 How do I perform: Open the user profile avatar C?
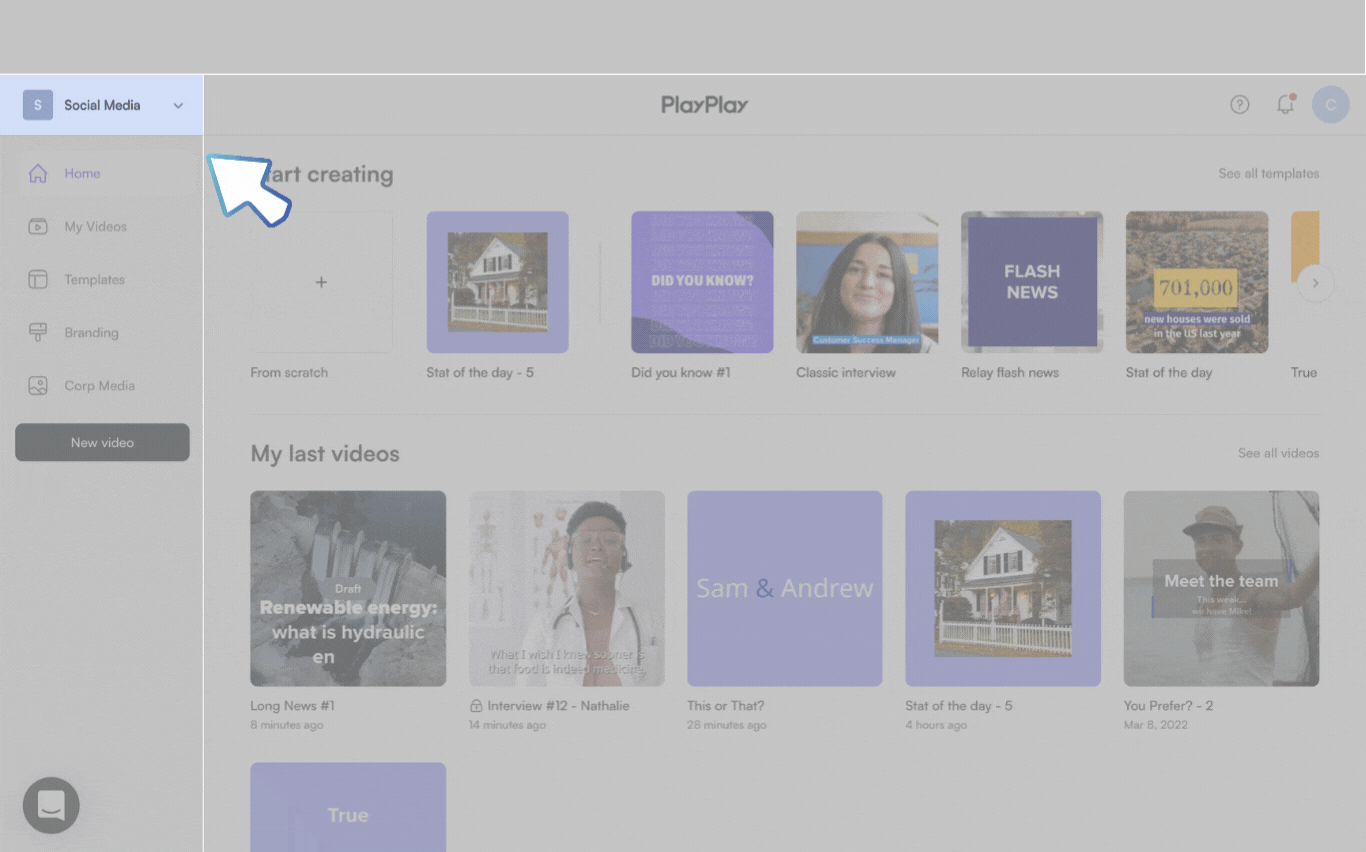point(1331,104)
